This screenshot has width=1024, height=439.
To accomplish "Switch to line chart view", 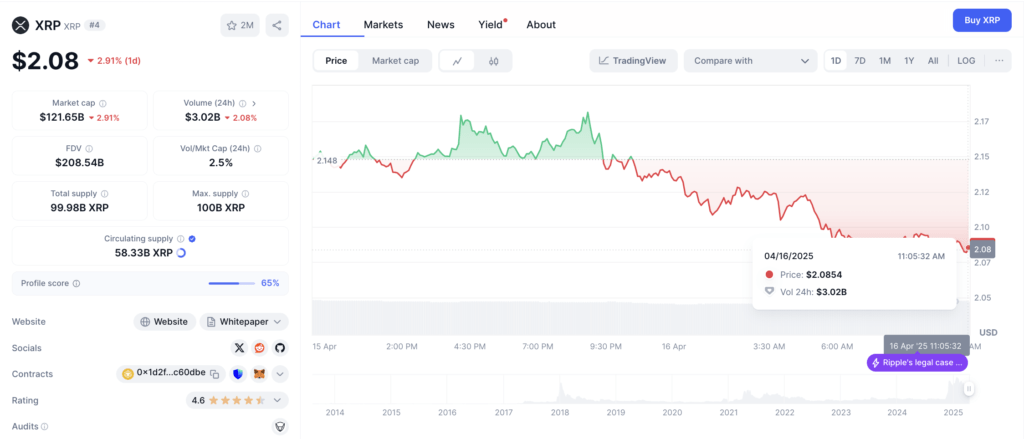I will 458,61.
